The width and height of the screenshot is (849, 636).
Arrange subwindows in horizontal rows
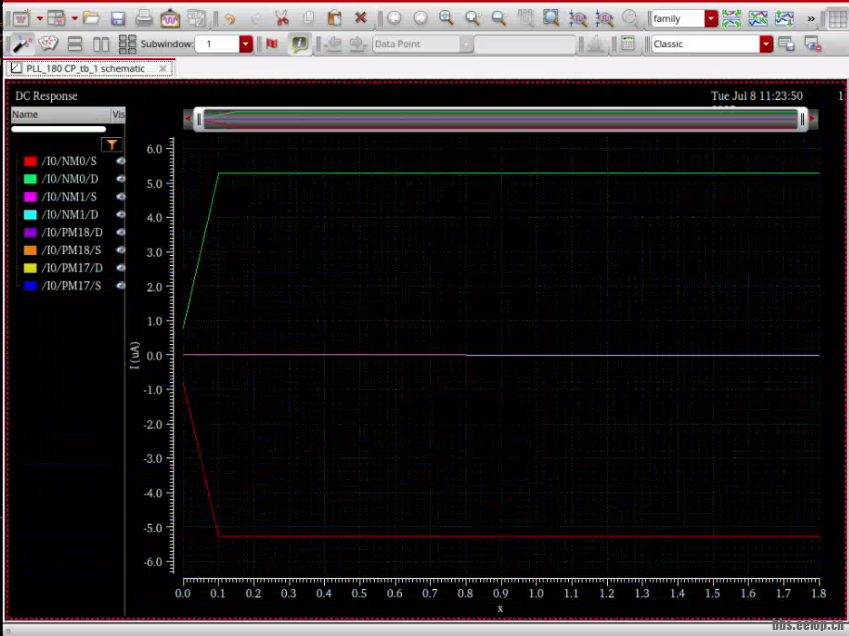tap(75, 44)
